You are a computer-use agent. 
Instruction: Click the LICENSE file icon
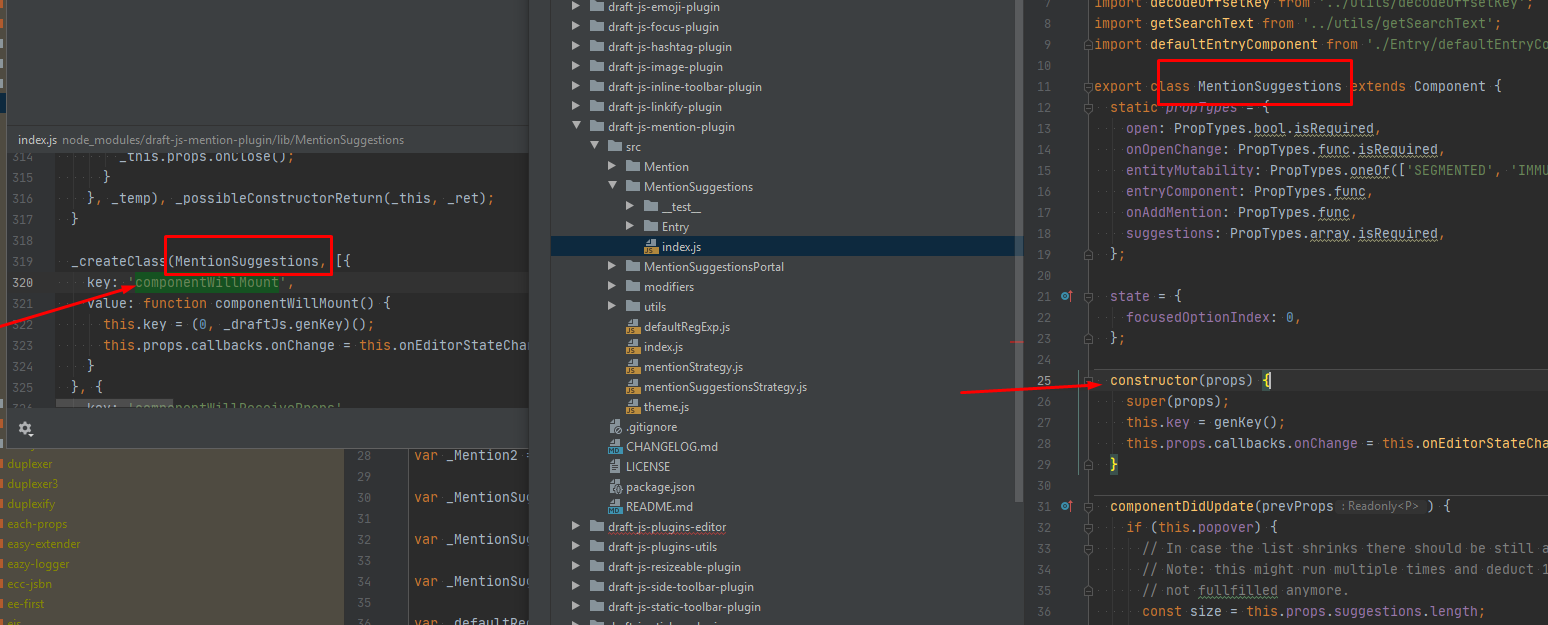(x=613, y=467)
